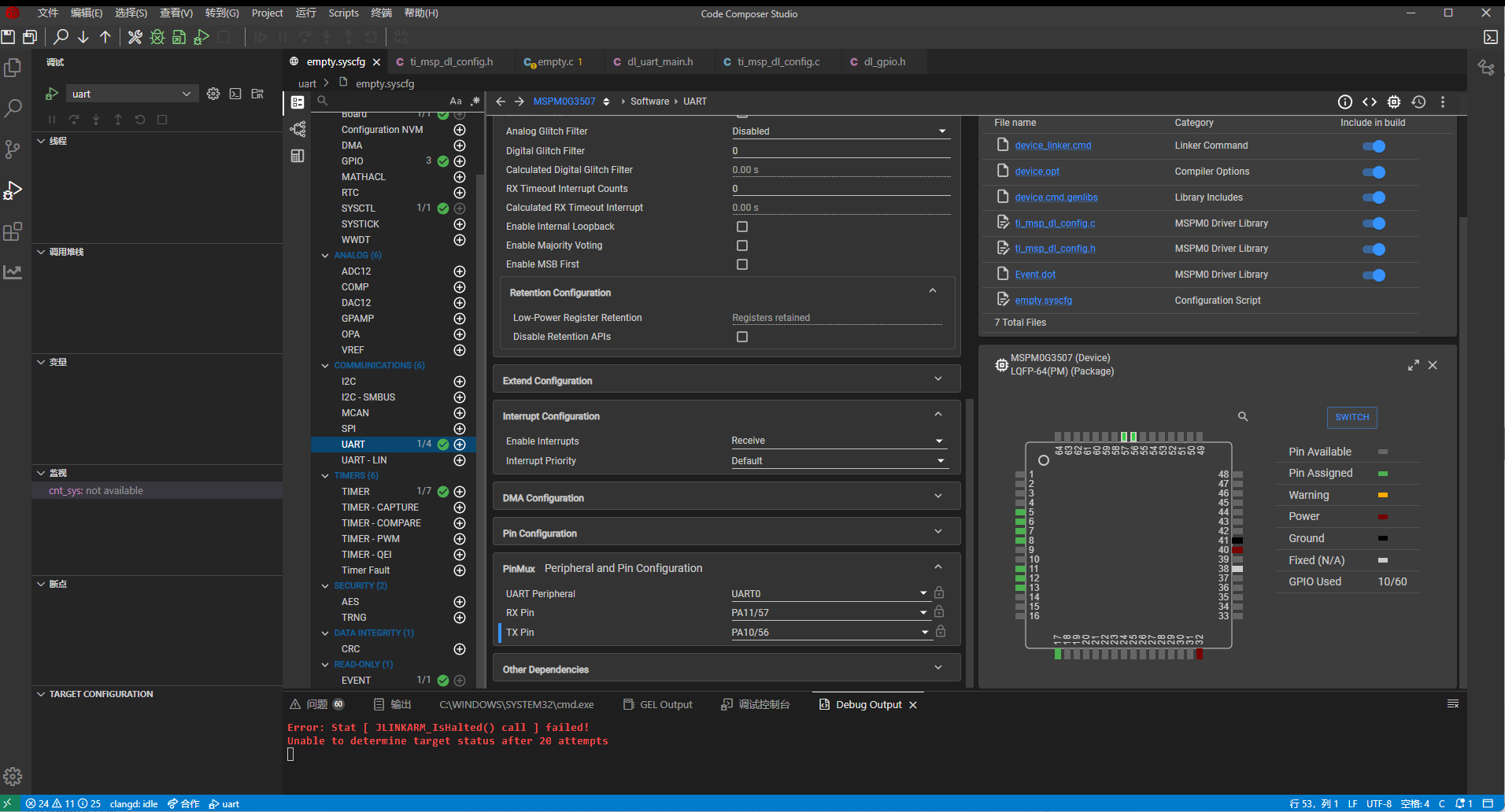Open the Enable Interrupts dropdown
The width and height of the screenshot is (1505, 812).
(x=838, y=441)
